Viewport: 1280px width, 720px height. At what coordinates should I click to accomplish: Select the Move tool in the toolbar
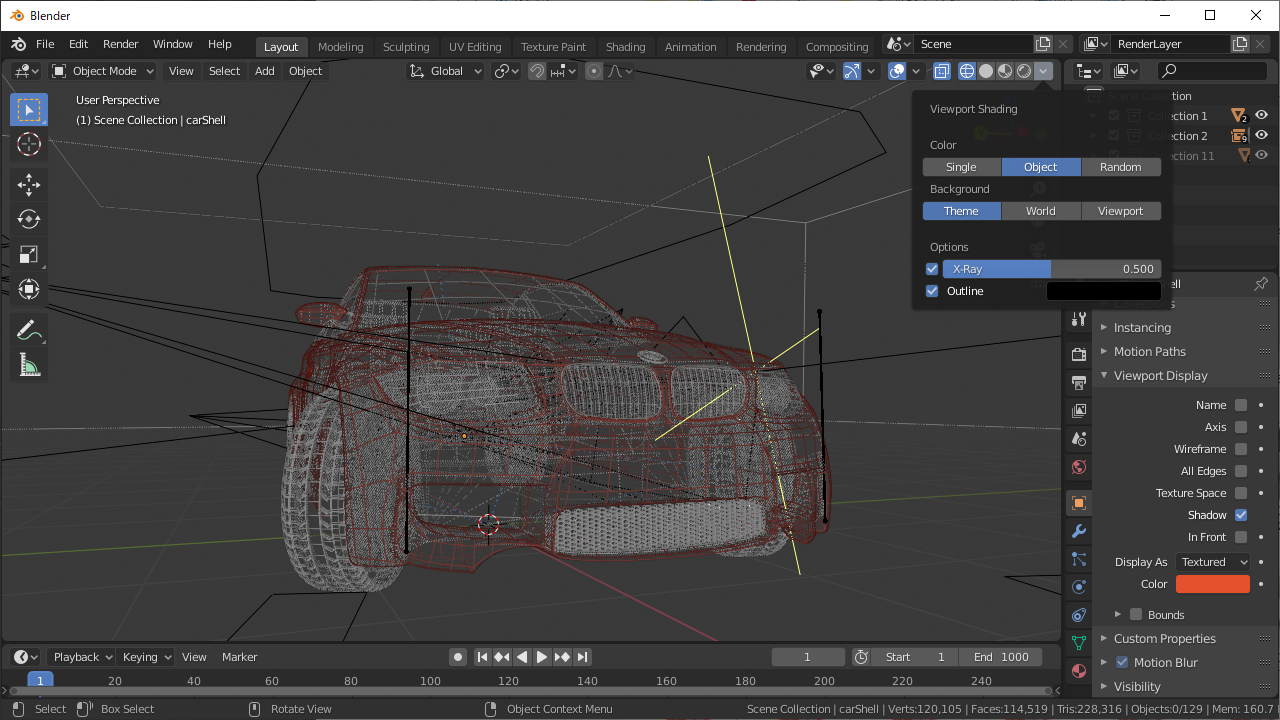pos(29,184)
